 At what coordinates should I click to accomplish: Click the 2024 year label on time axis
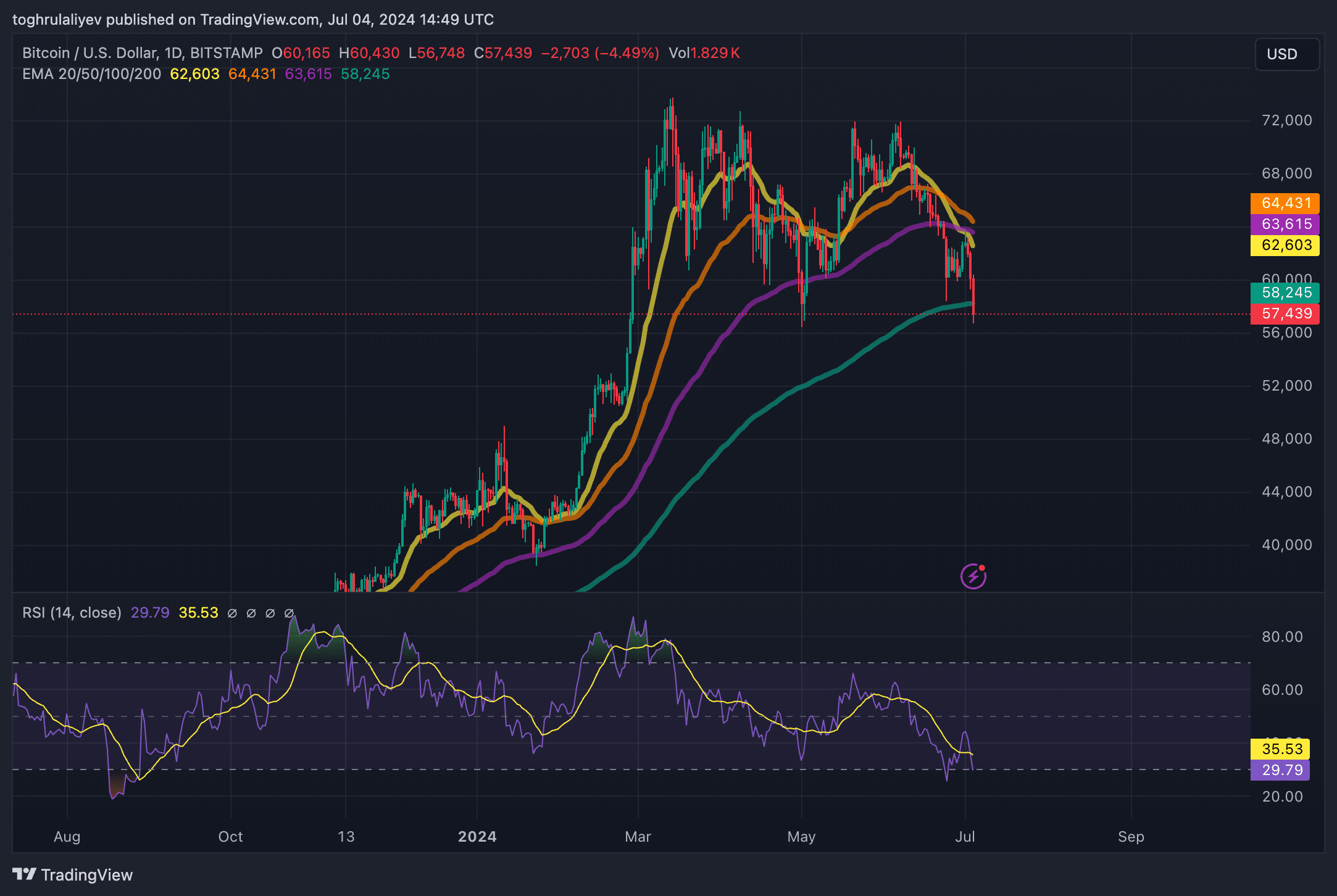coord(477,837)
